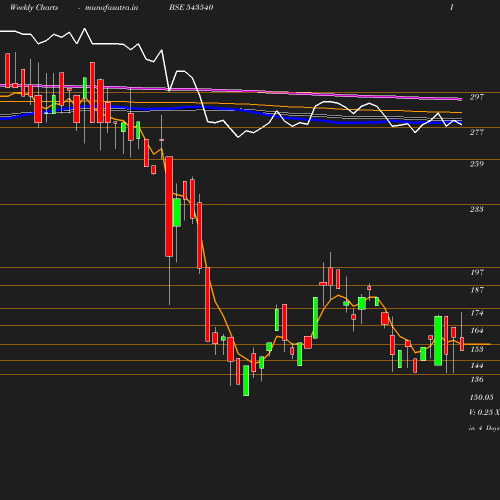Click the 'V: 0.25 X' volume text
This screenshot has width=500, height=500.
pyautogui.click(x=484, y=412)
